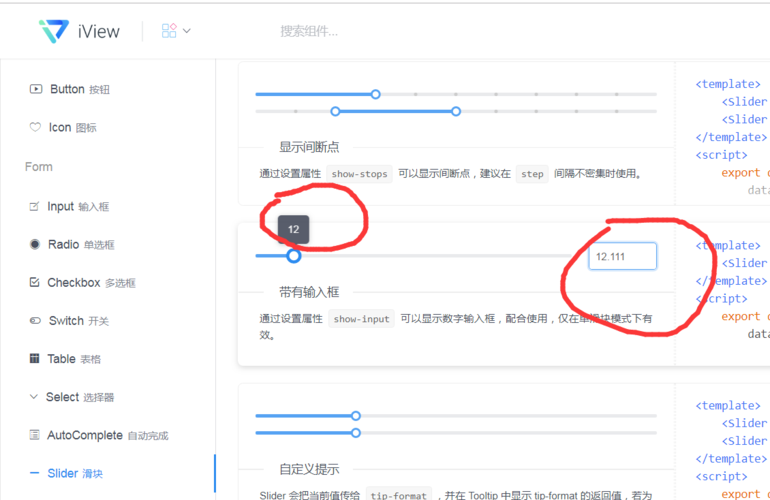Screen dimensions: 770x500
Task: Expand the chevron beside the grid icon
Action: pos(187,30)
